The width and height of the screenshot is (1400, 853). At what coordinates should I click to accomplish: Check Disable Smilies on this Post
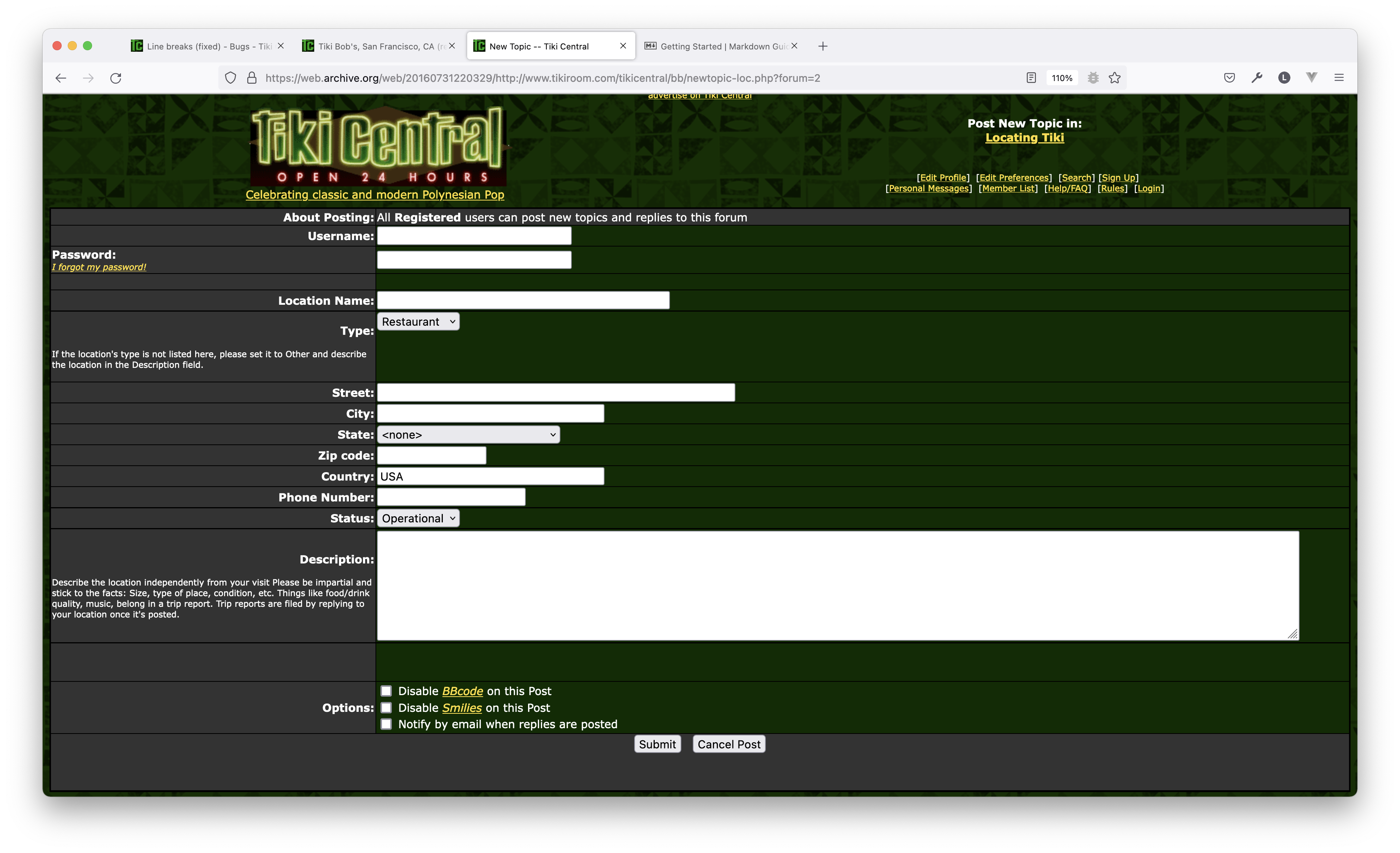(x=387, y=708)
